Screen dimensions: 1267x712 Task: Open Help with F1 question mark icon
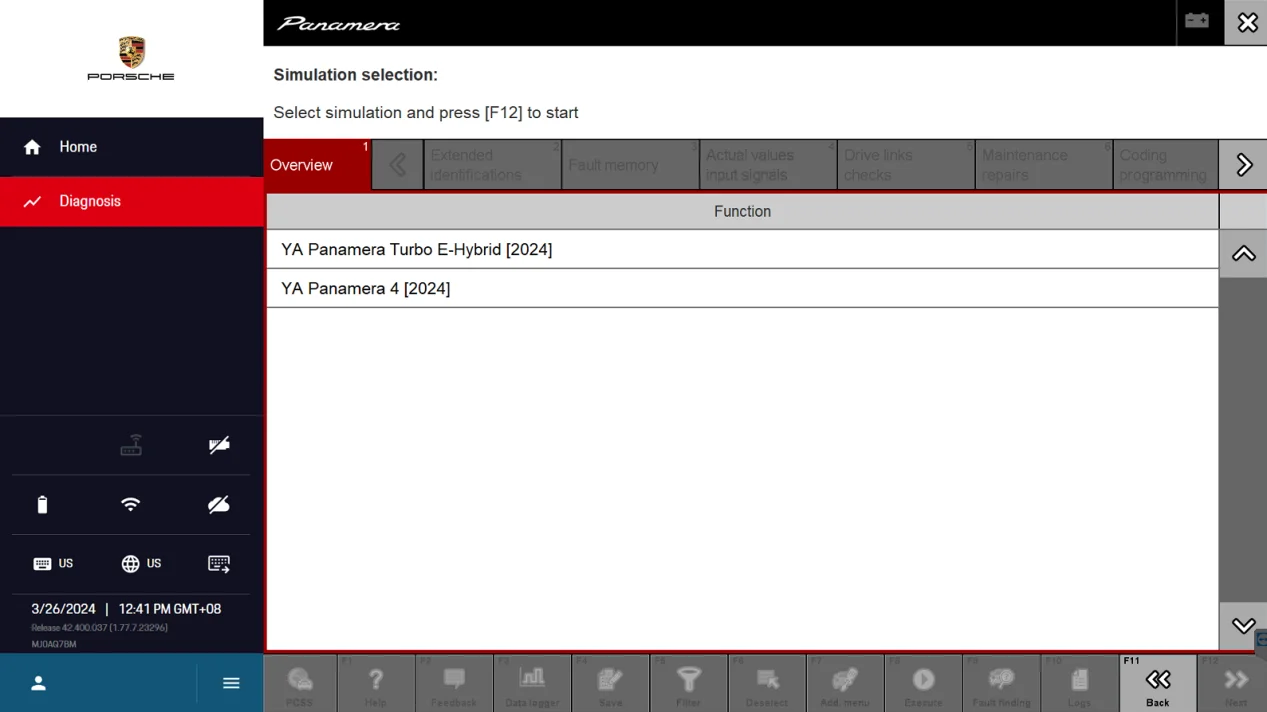[376, 684]
